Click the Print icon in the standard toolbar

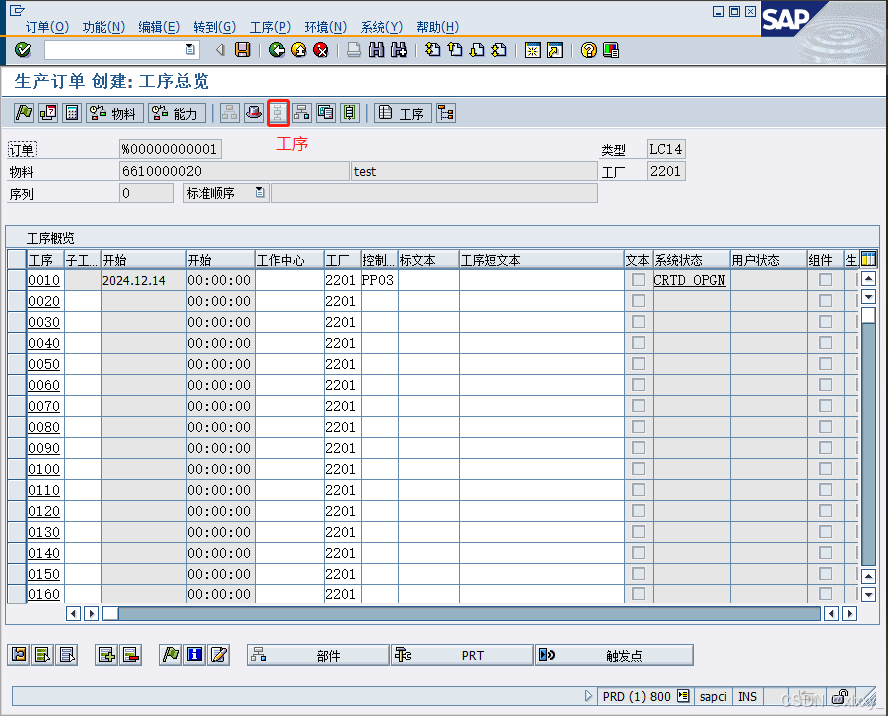[354, 50]
